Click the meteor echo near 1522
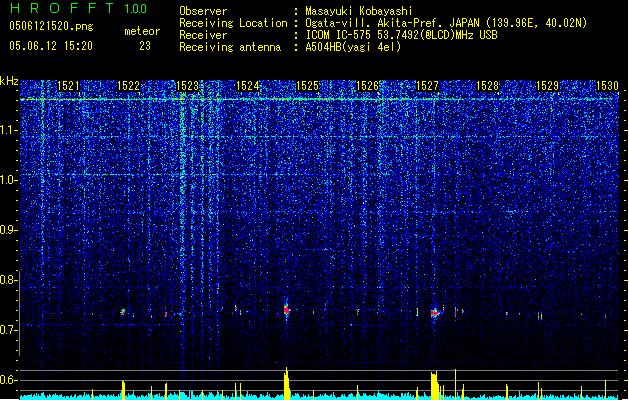The height and width of the screenshot is (400, 629). tap(123, 312)
